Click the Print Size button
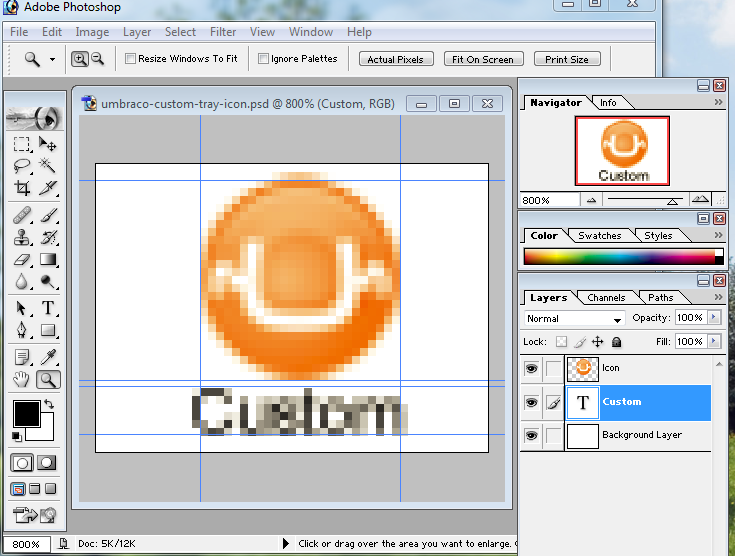The image size is (735, 556). 567,59
